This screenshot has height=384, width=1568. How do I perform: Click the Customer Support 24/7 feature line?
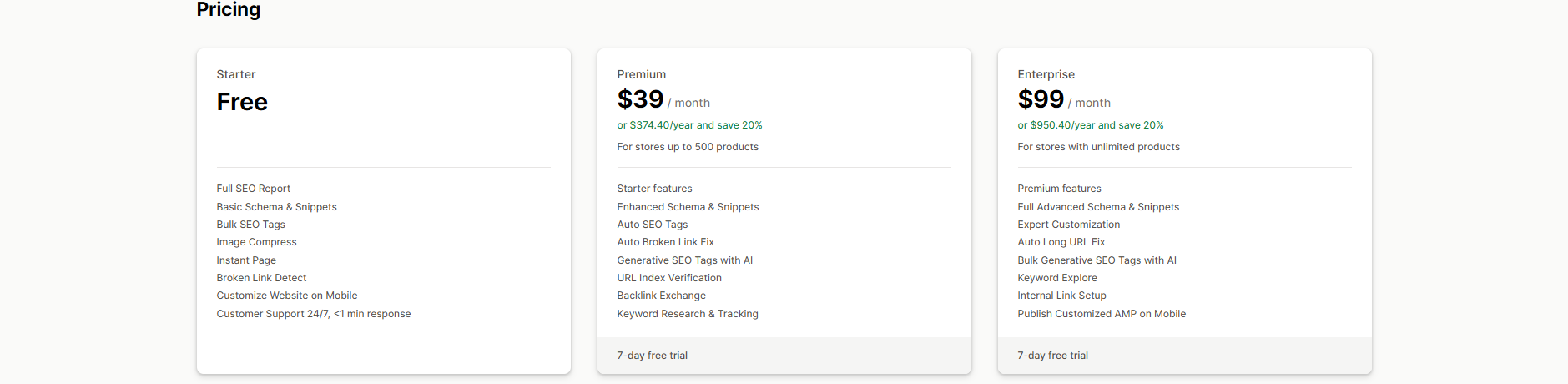(313, 314)
